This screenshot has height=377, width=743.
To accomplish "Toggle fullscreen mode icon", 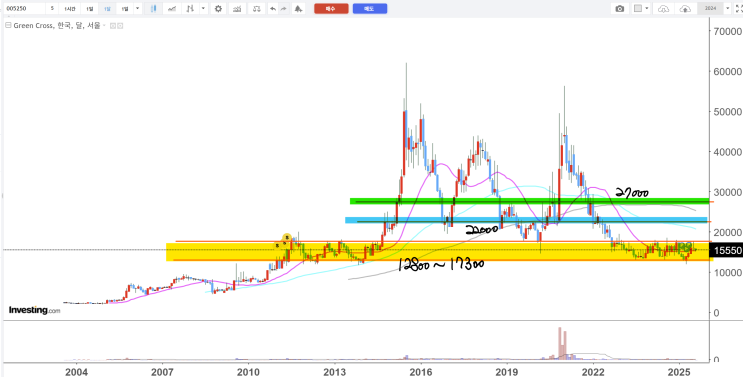I will tap(738, 9).
